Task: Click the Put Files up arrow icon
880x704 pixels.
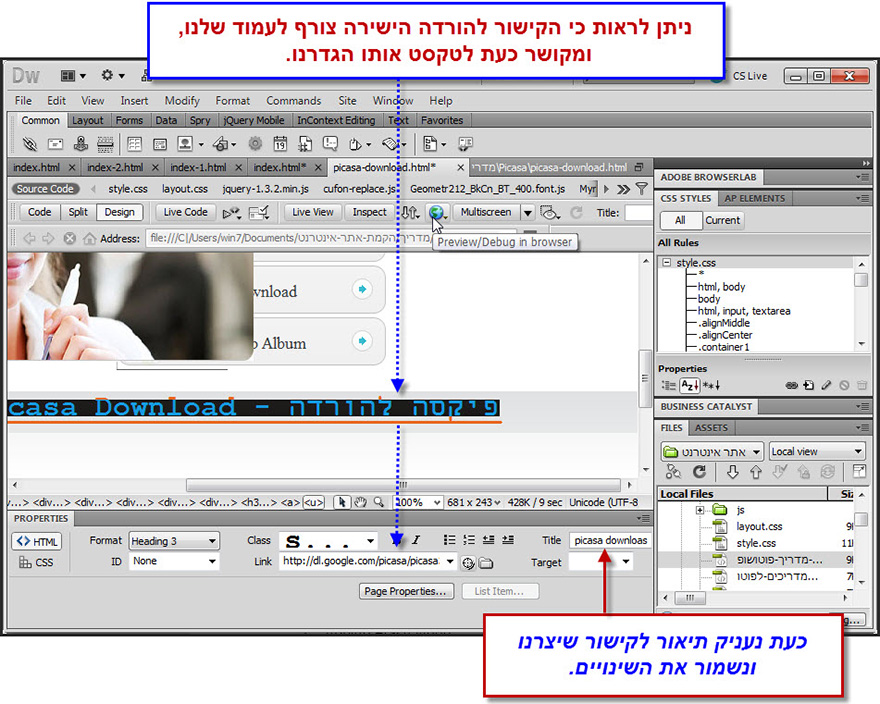Action: 756,472
